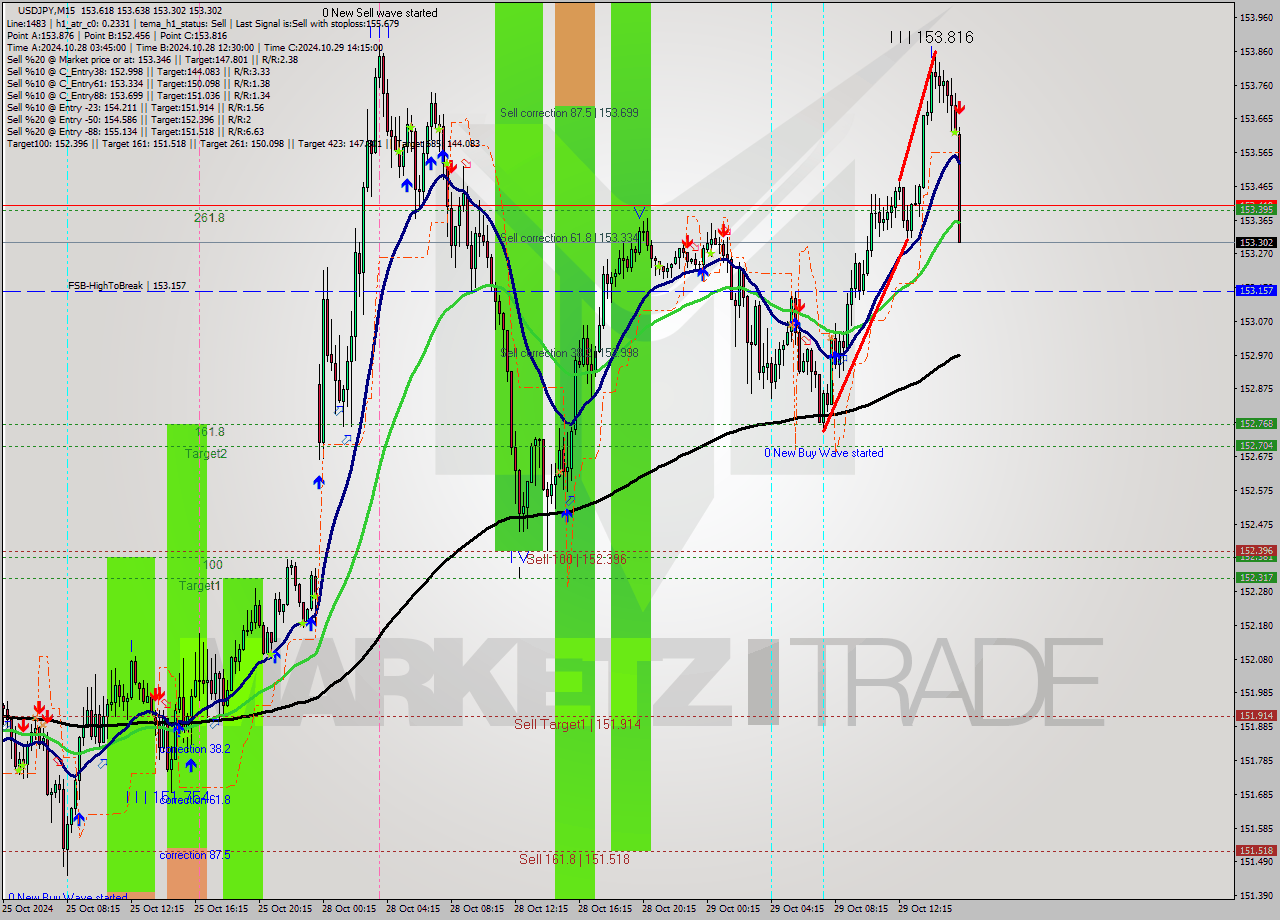Click the green price tag 152.317
This screenshot has height=920, width=1280.
(x=1256, y=577)
